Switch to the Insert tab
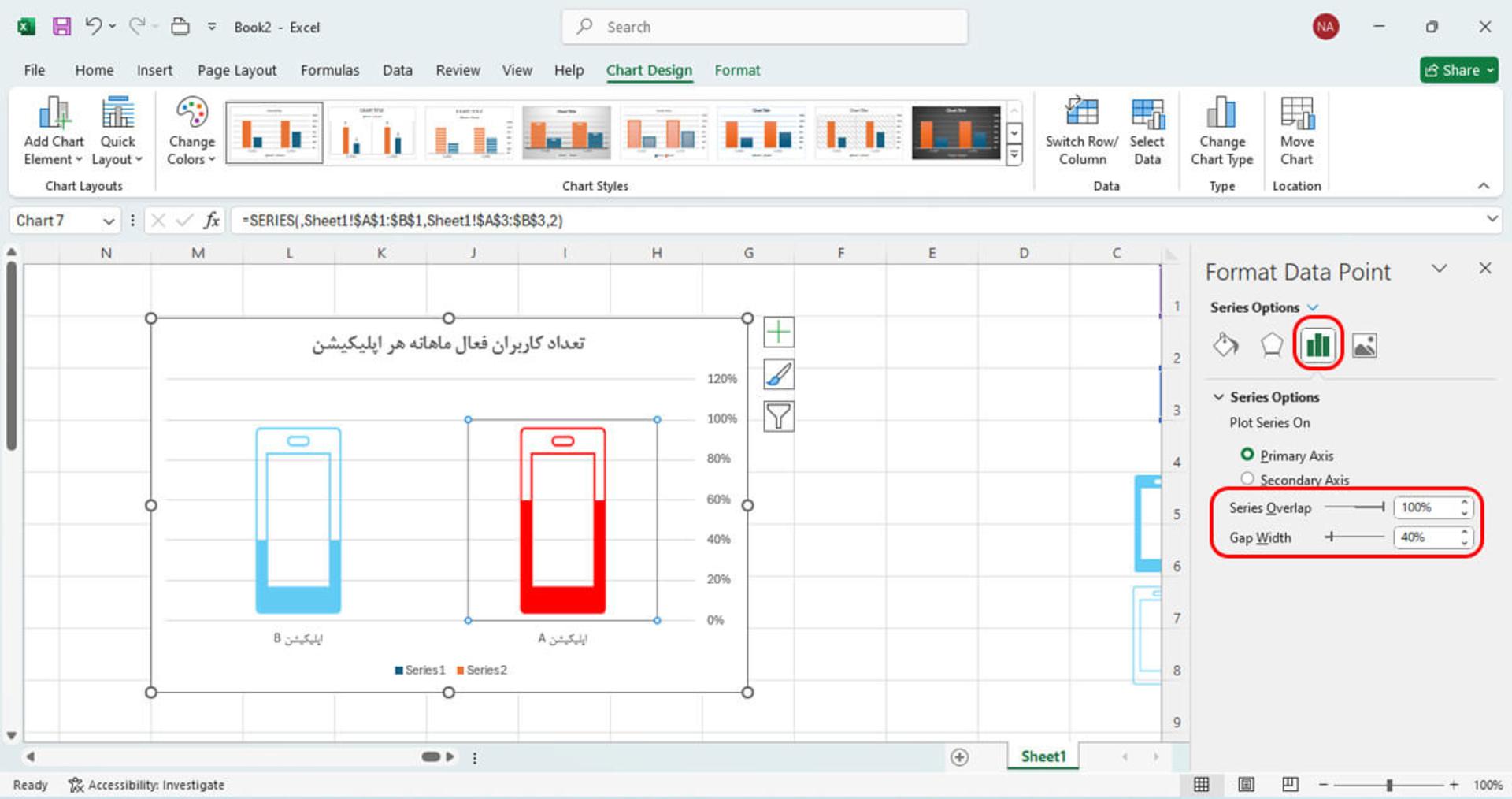 (x=154, y=70)
